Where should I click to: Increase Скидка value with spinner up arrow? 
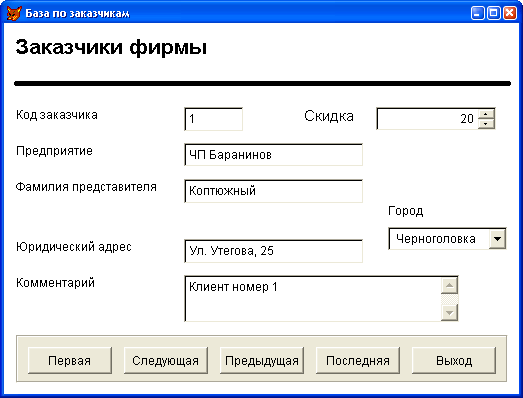[486, 114]
